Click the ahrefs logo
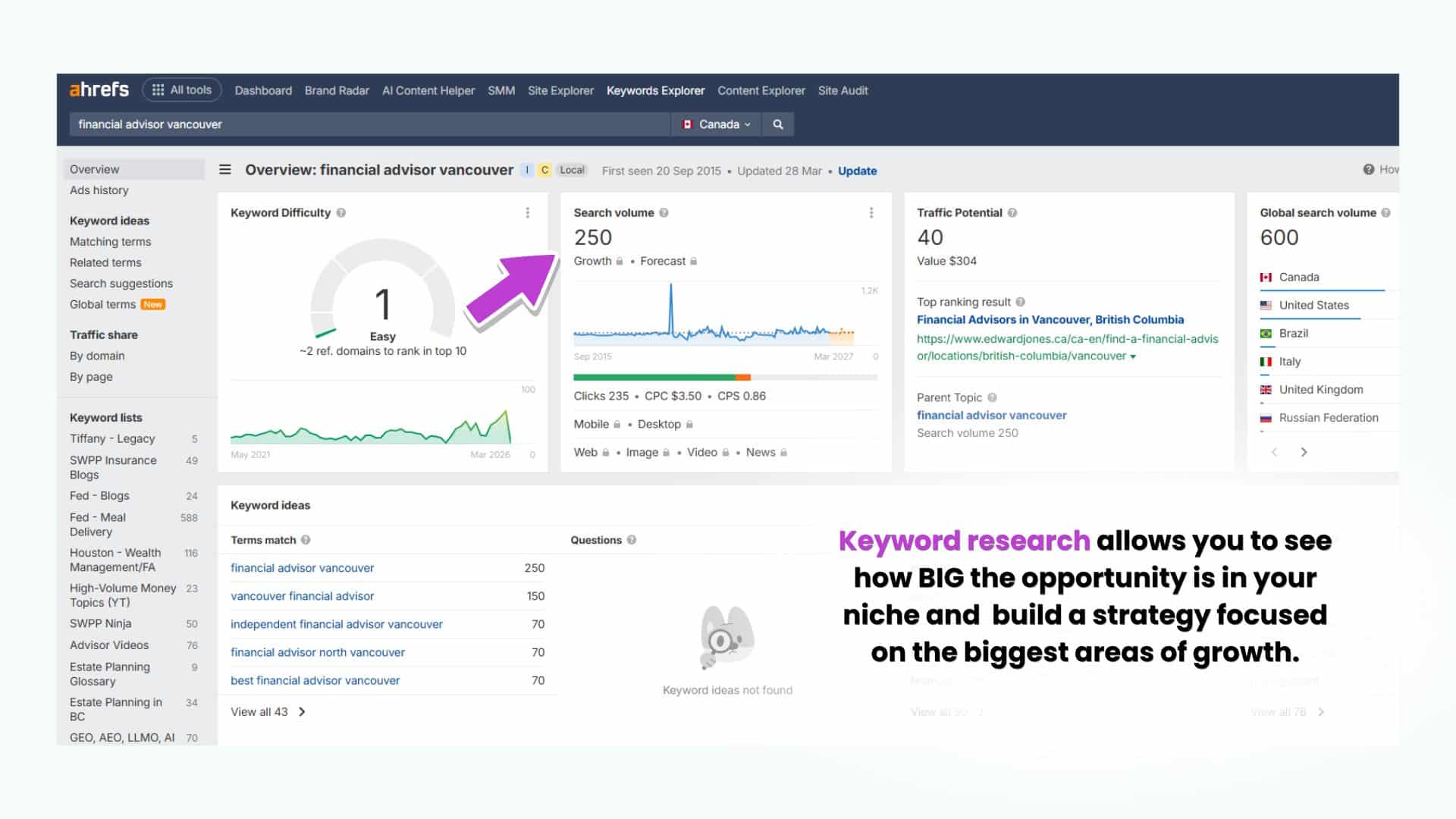Image resolution: width=1456 pixels, height=819 pixels. click(99, 89)
